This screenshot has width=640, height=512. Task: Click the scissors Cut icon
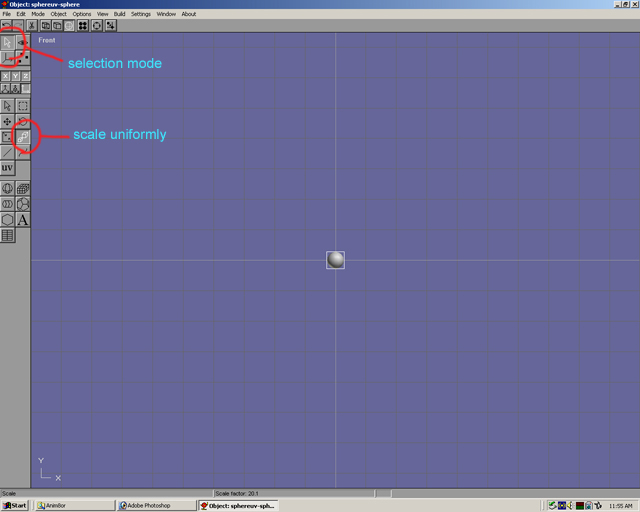[x=31, y=26]
